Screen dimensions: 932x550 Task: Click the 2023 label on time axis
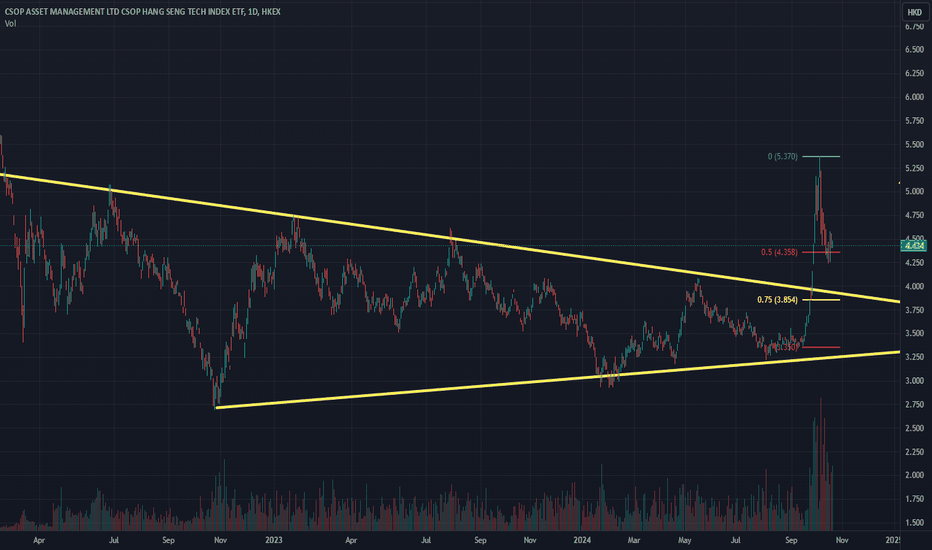(273, 540)
